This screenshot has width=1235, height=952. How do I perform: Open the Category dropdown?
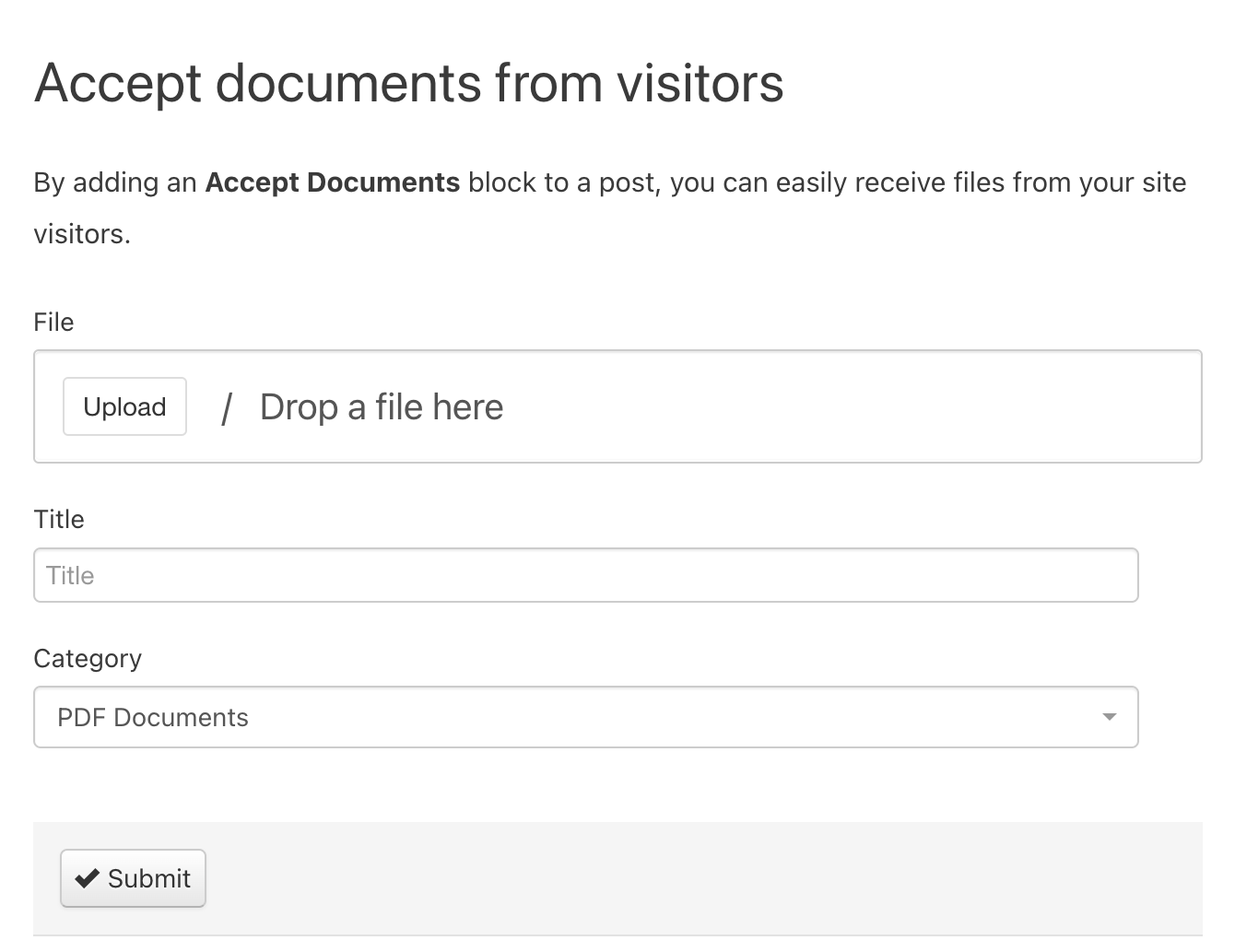585,717
